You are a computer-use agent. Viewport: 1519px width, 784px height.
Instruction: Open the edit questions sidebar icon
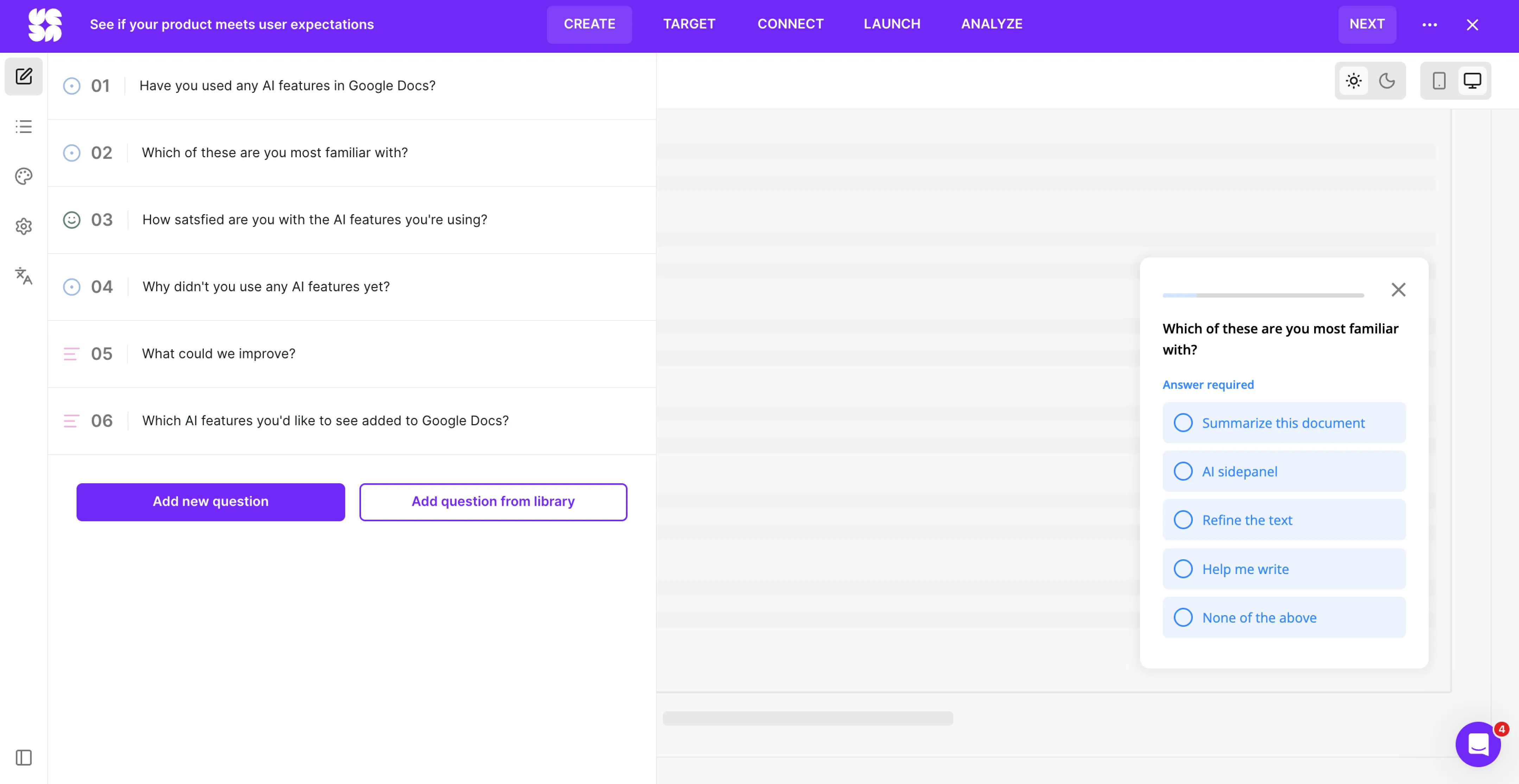pyautogui.click(x=24, y=76)
